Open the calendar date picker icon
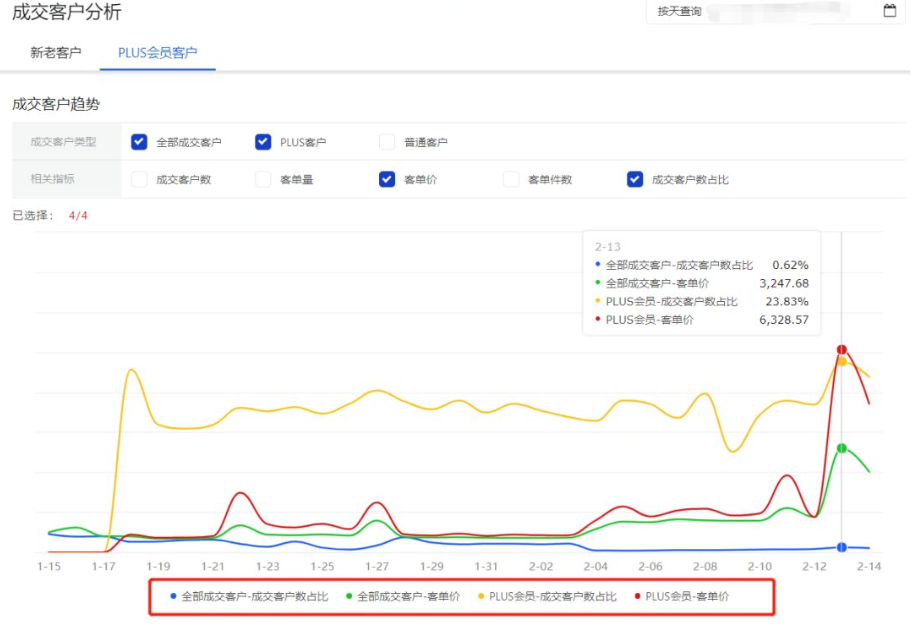This screenshot has width=922, height=625. (x=890, y=11)
